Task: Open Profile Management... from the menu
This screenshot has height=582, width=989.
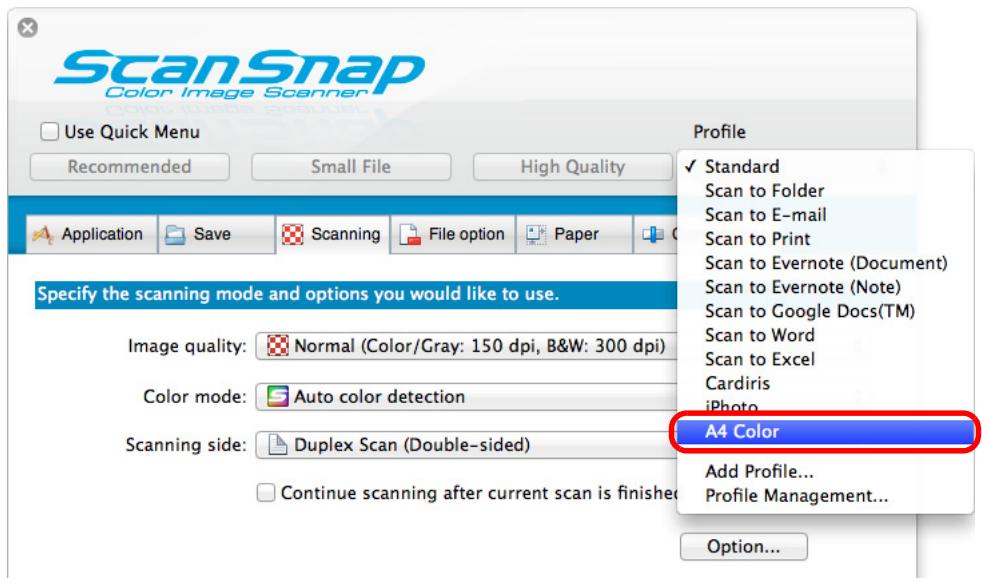Action: pos(826,496)
